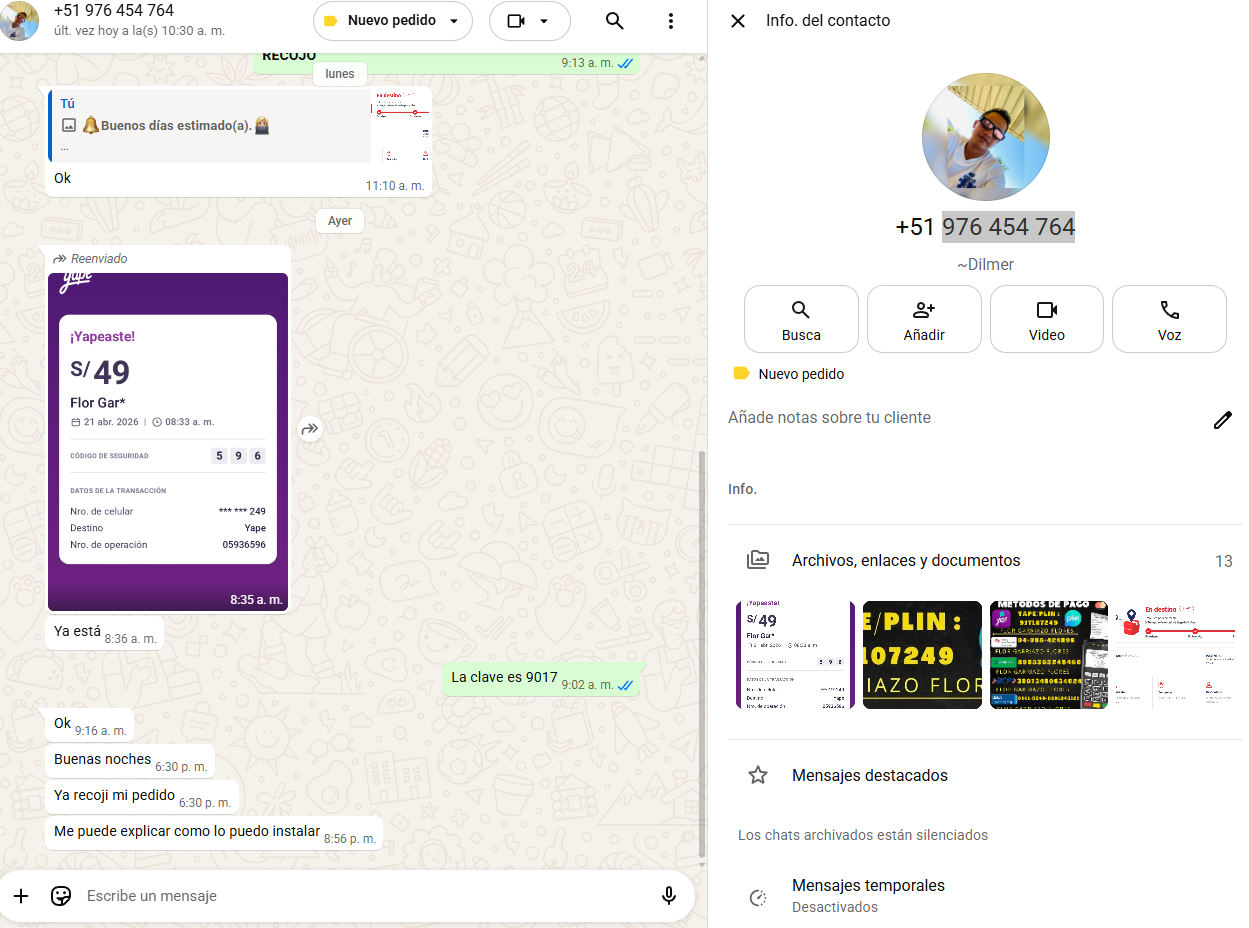Viewport: 1249px width, 928px height.
Task: Click the search magnifier icon in chat header
Action: point(615,21)
